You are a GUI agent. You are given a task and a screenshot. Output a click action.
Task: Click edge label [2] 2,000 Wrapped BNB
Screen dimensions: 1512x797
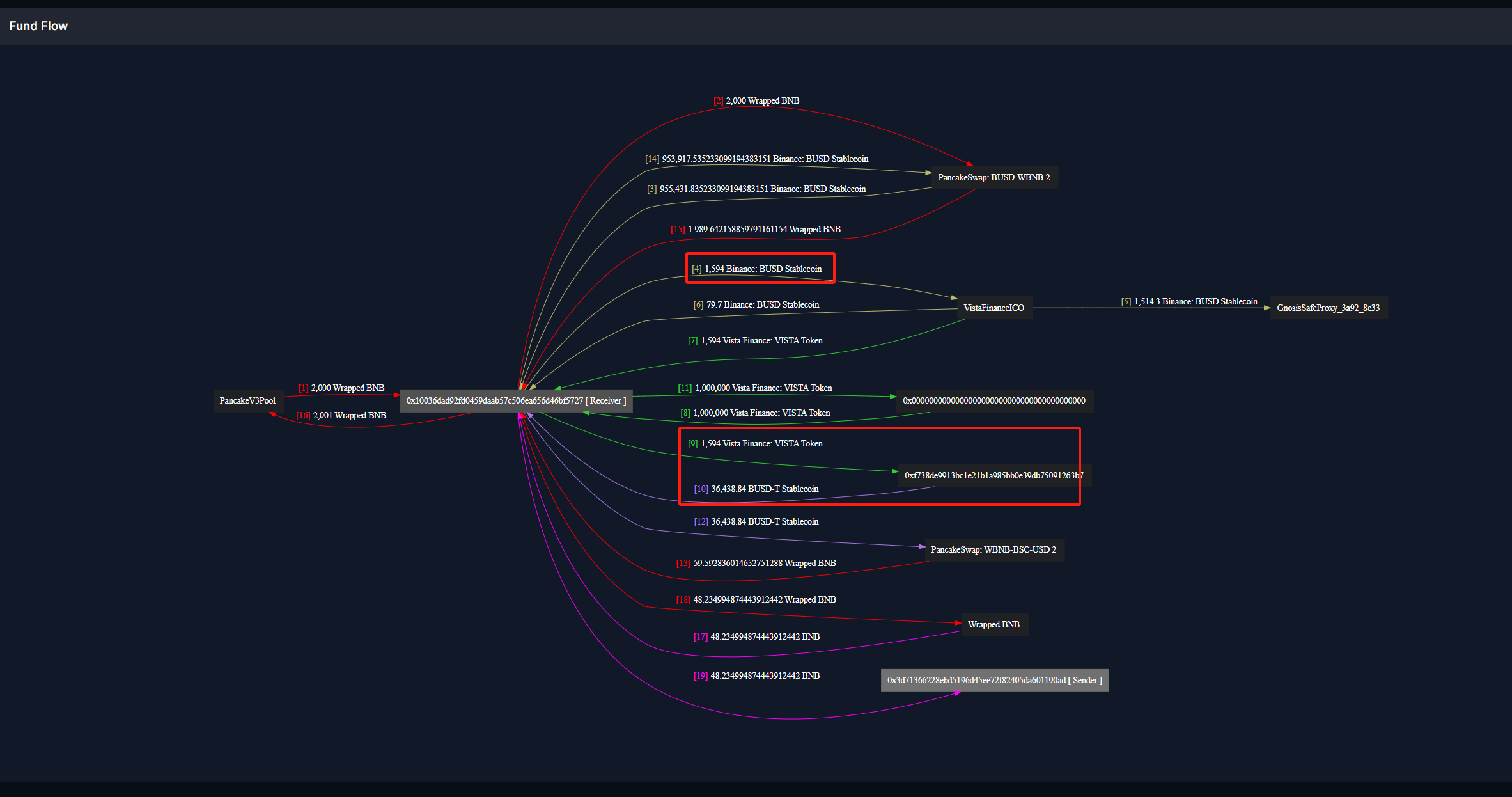point(756,101)
